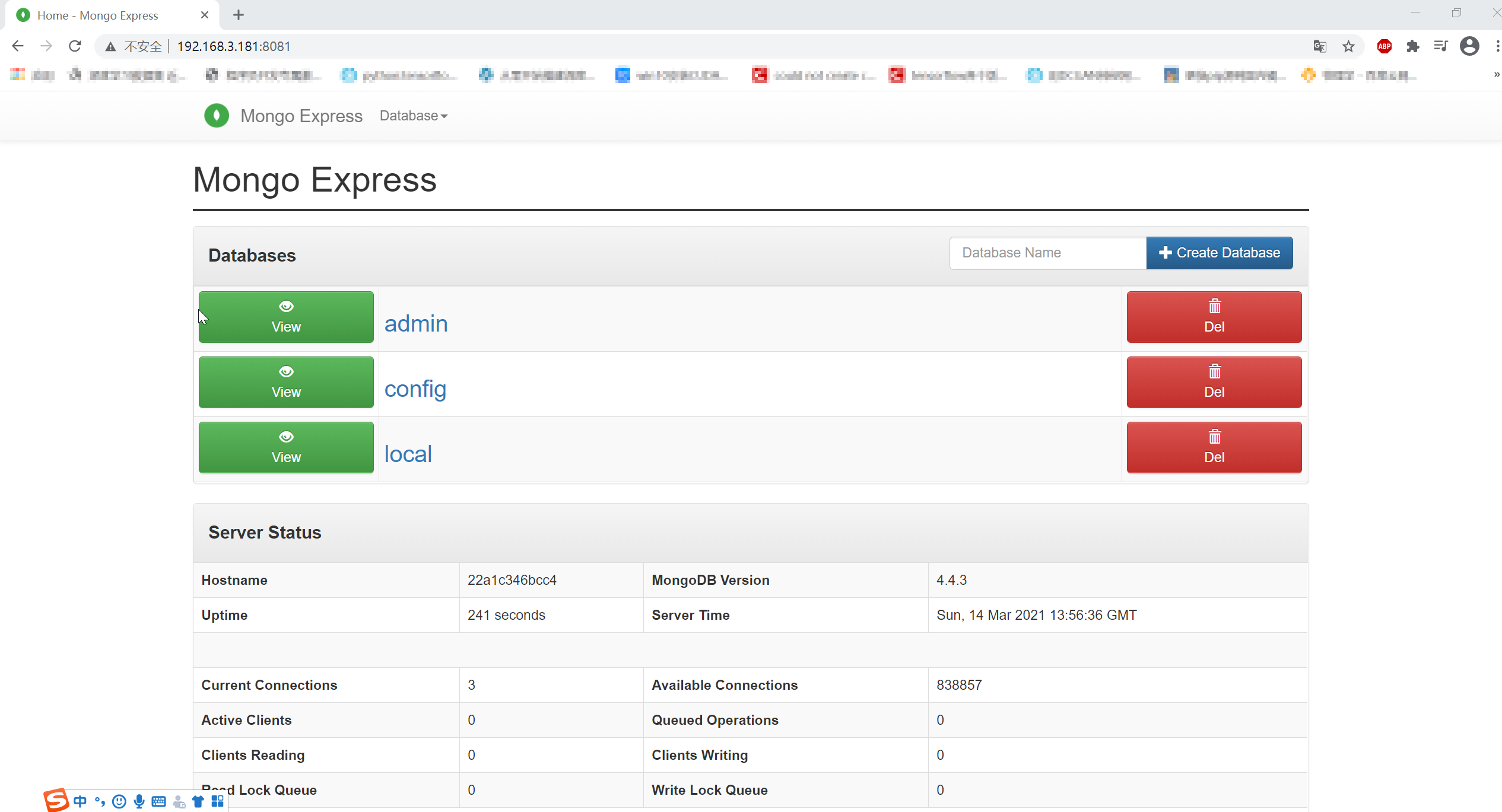Click the address bar URL 192.168.3.181:8081
The image size is (1502, 812).
coord(234,46)
